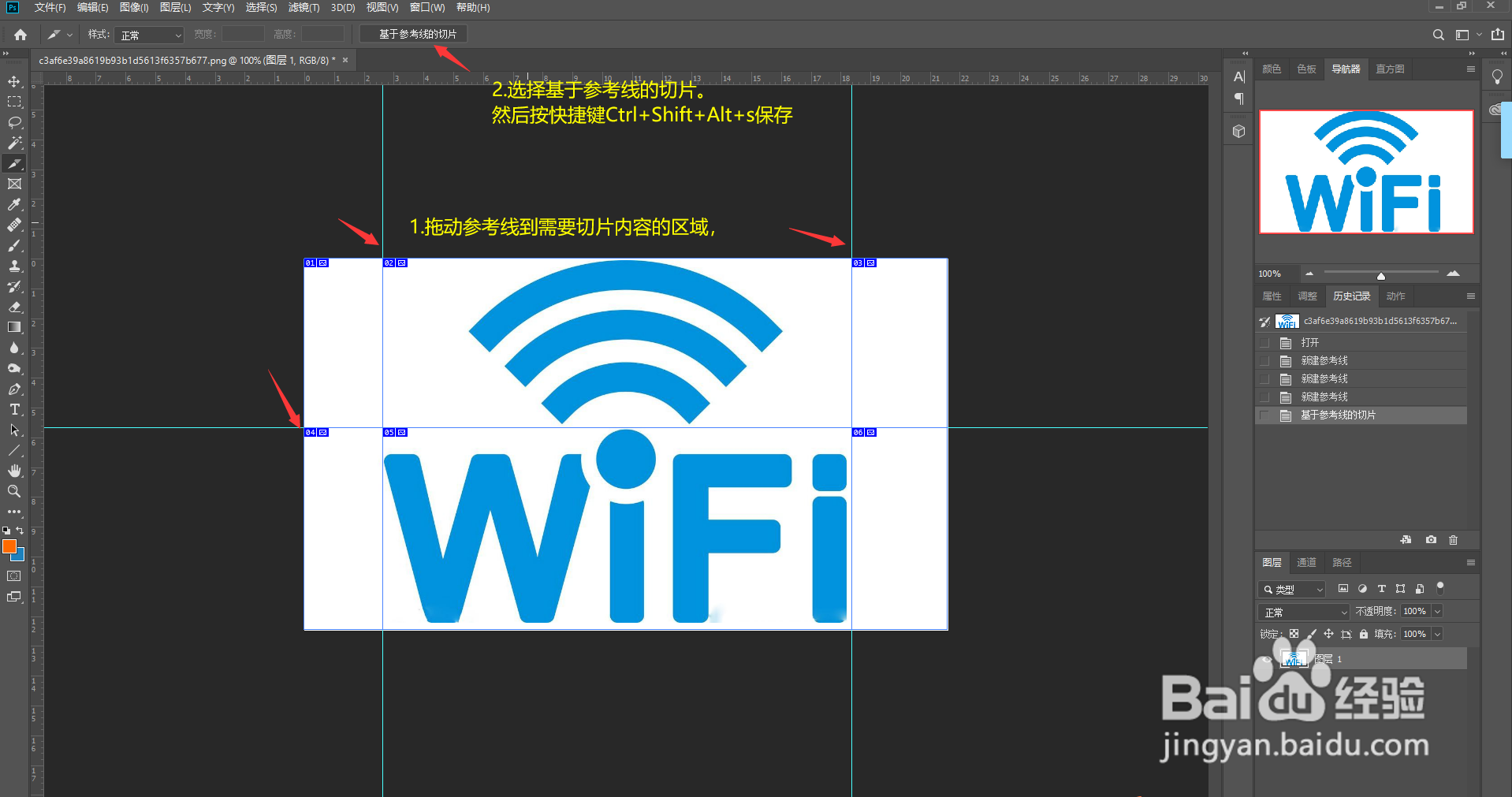
Task: Select the Eyedropper tool
Action: tap(14, 204)
